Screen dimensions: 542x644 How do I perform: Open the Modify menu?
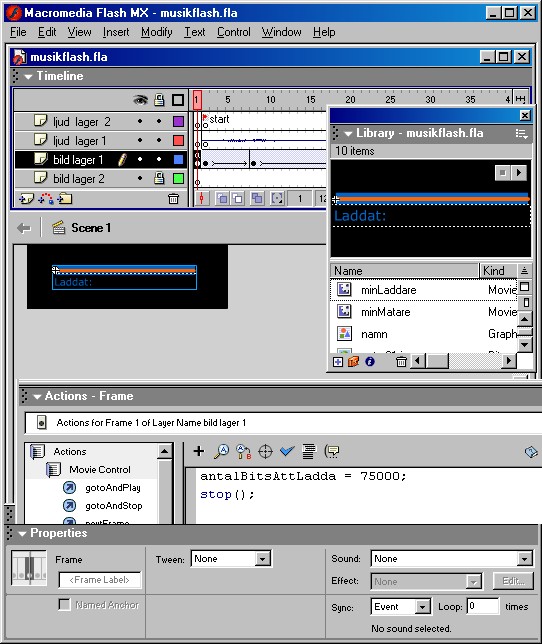point(156,32)
